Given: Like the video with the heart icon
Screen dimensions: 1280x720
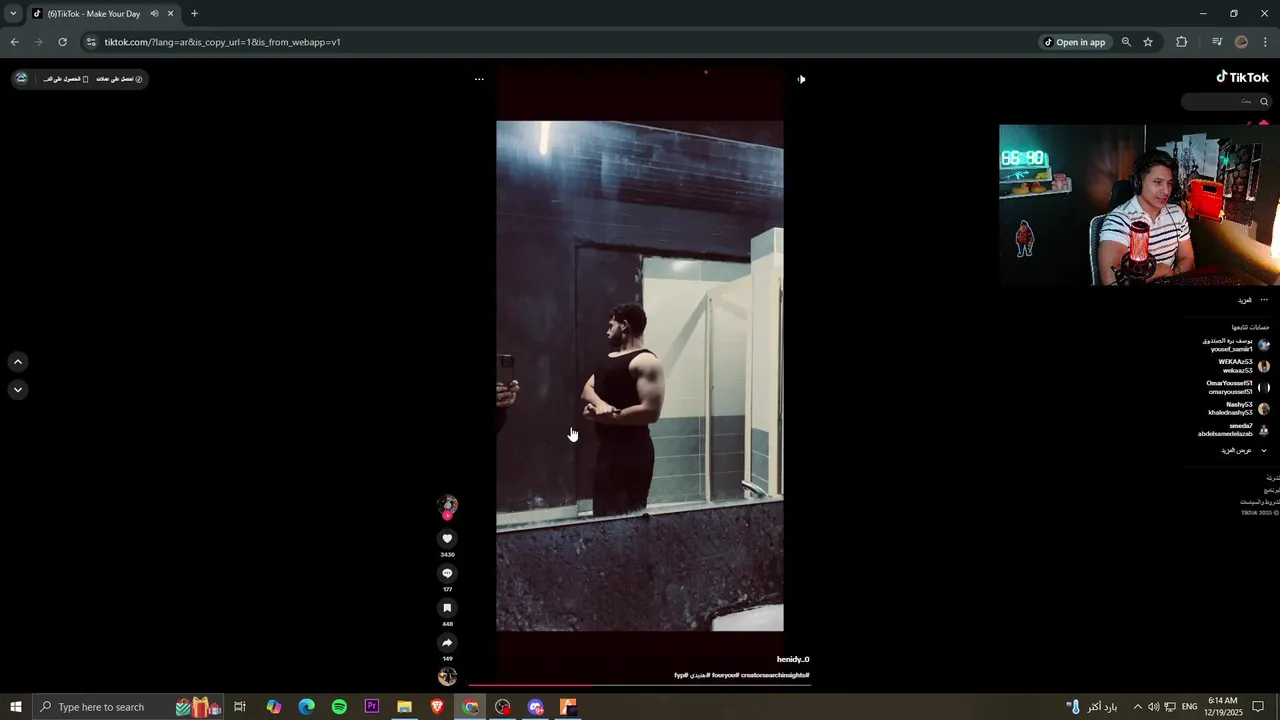Looking at the screenshot, I should coord(447,538).
